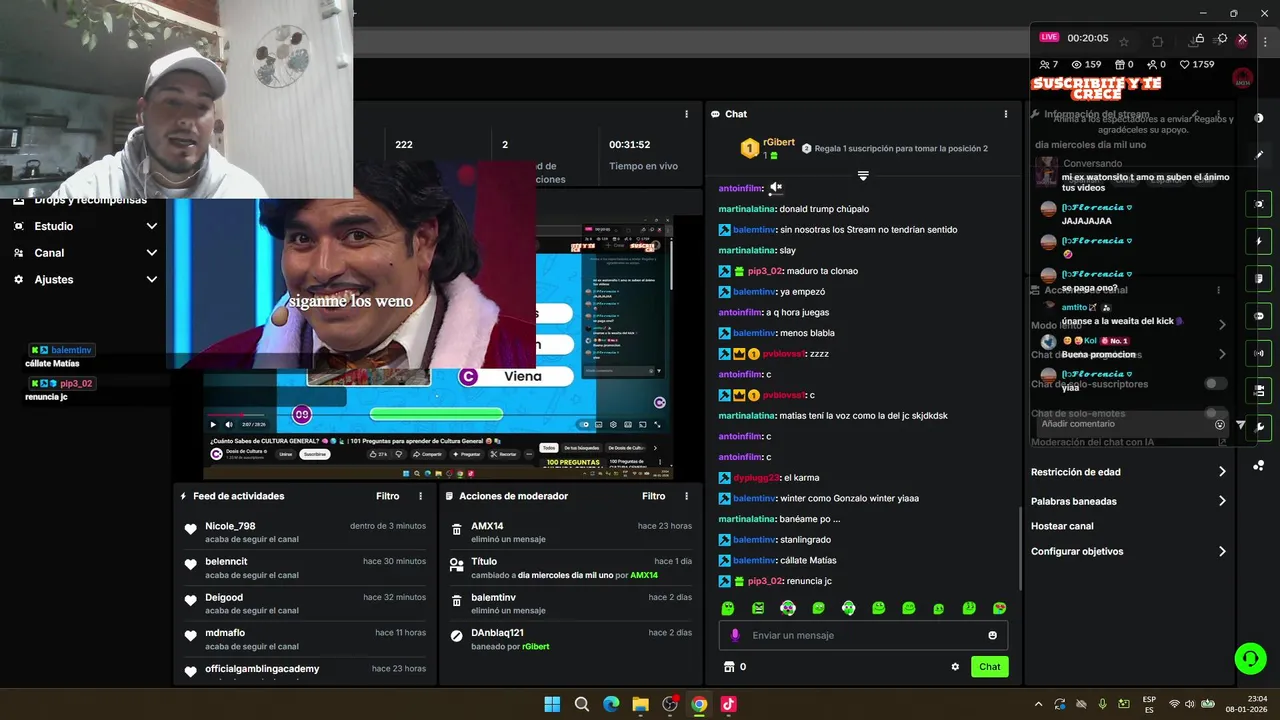Screen dimensions: 1280x720
Task: Open the stream stats panel three-dot menu
Action: click(x=686, y=114)
